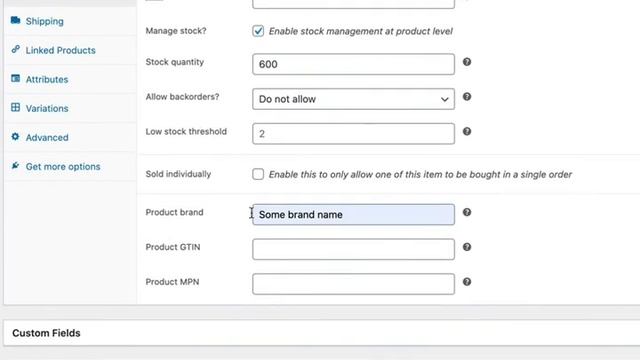
Task: Click into the Product MPN field
Action: point(353,284)
